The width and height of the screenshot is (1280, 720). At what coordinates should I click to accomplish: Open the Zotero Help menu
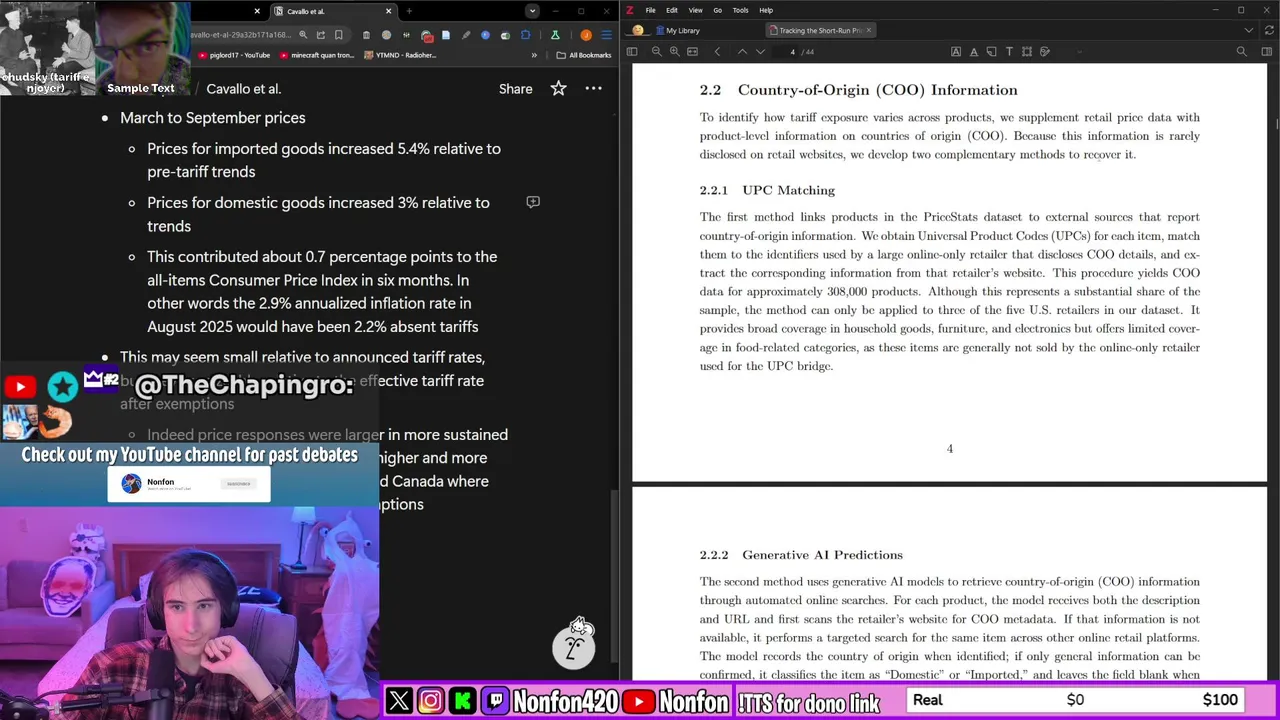pyautogui.click(x=766, y=10)
